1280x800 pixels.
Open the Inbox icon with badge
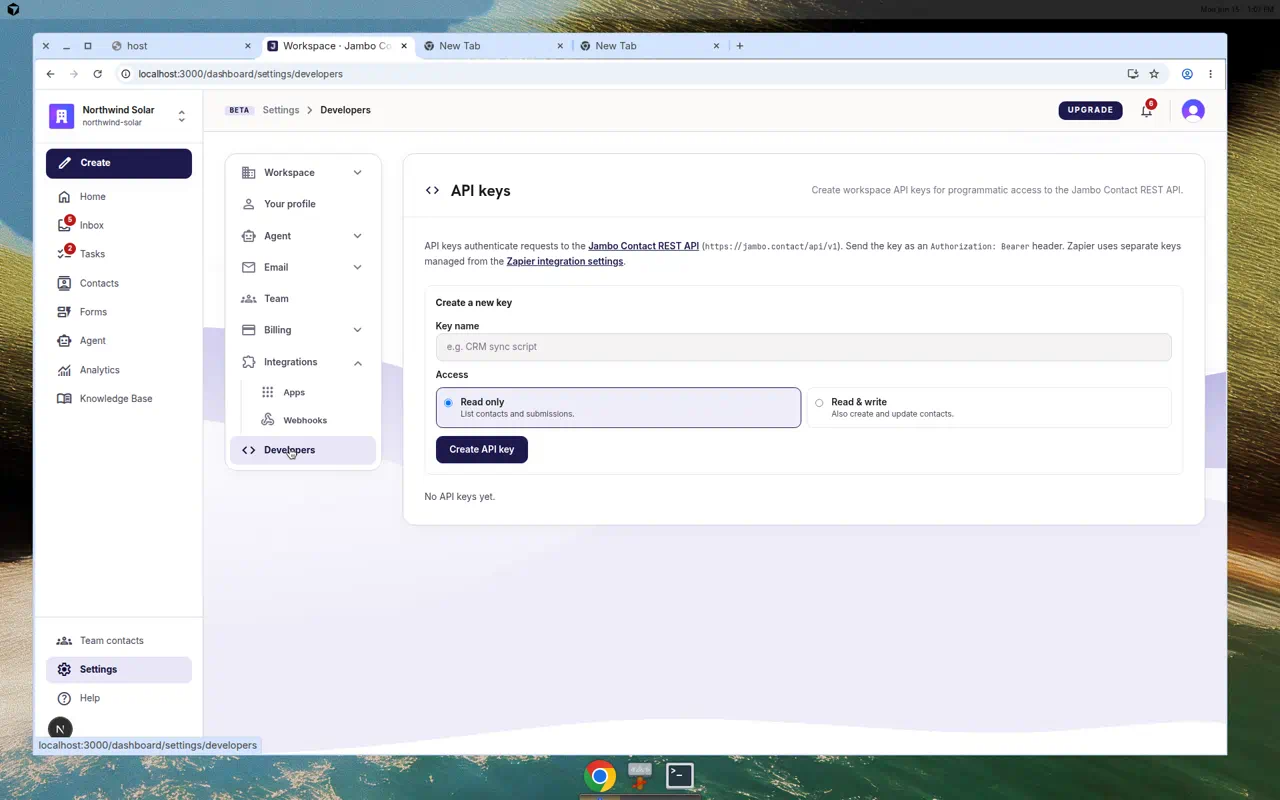(x=64, y=226)
